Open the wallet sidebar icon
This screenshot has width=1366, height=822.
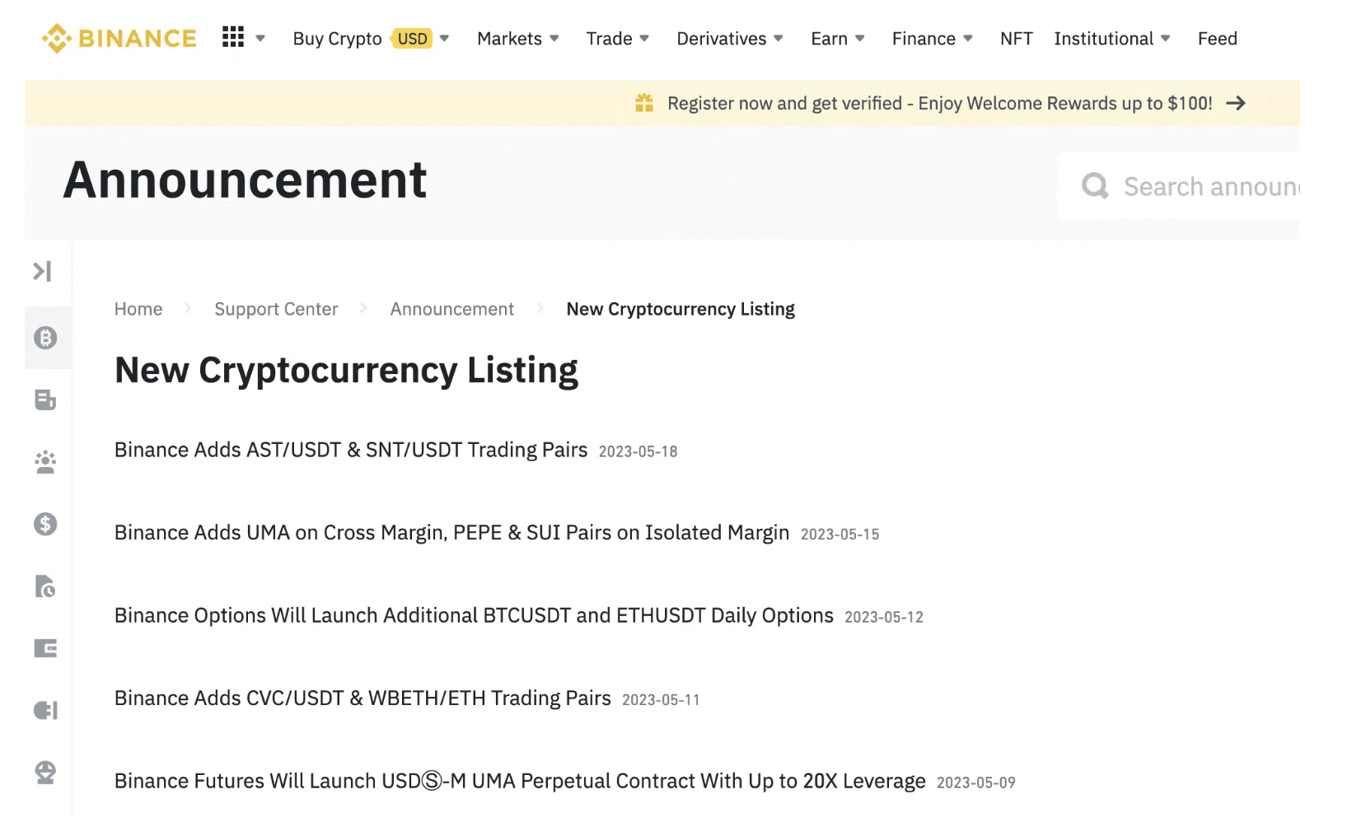45,648
